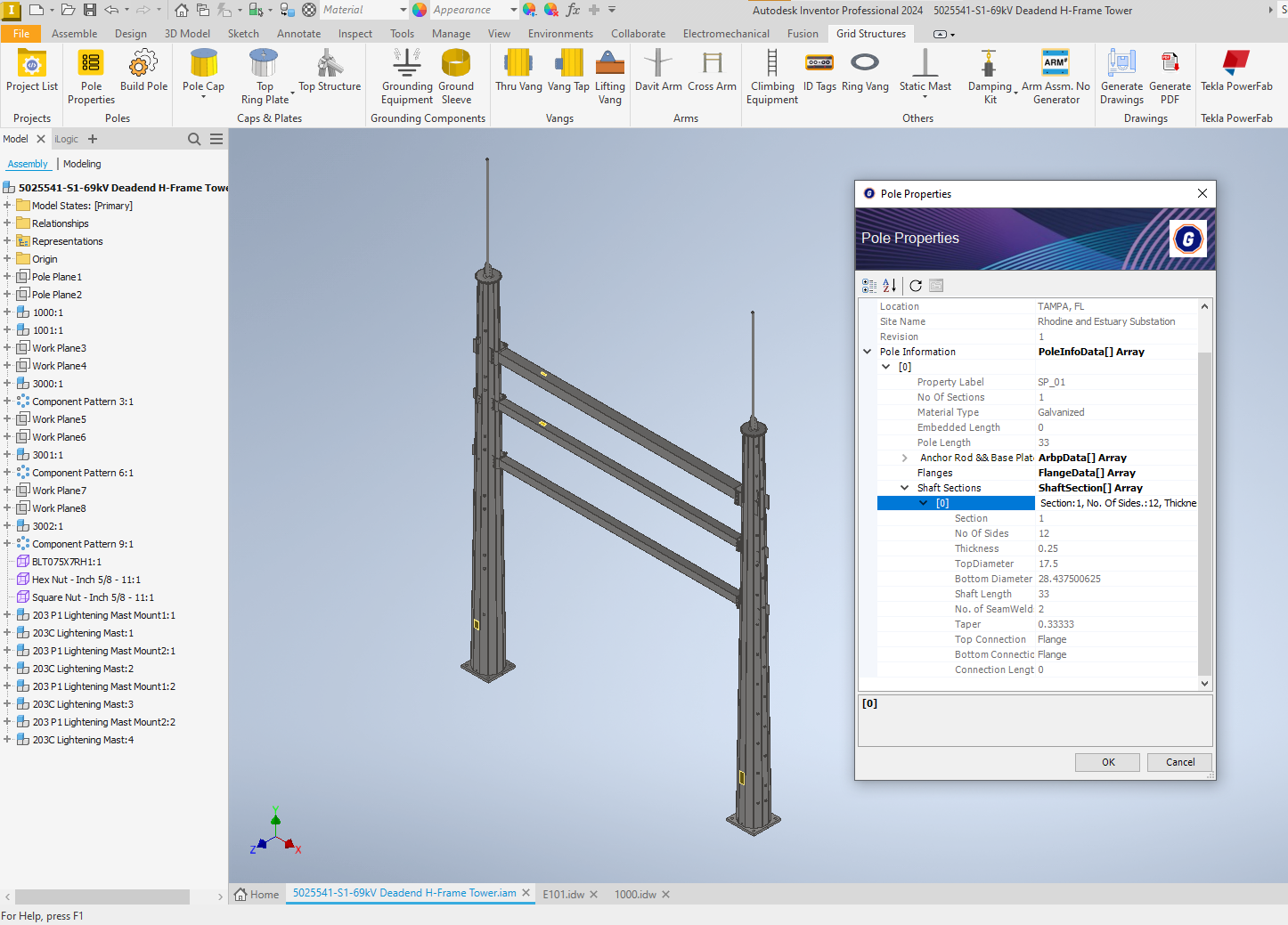Select the Grounding Equipment tool
Viewport: 1288px width, 925px height.
pyautogui.click(x=406, y=76)
